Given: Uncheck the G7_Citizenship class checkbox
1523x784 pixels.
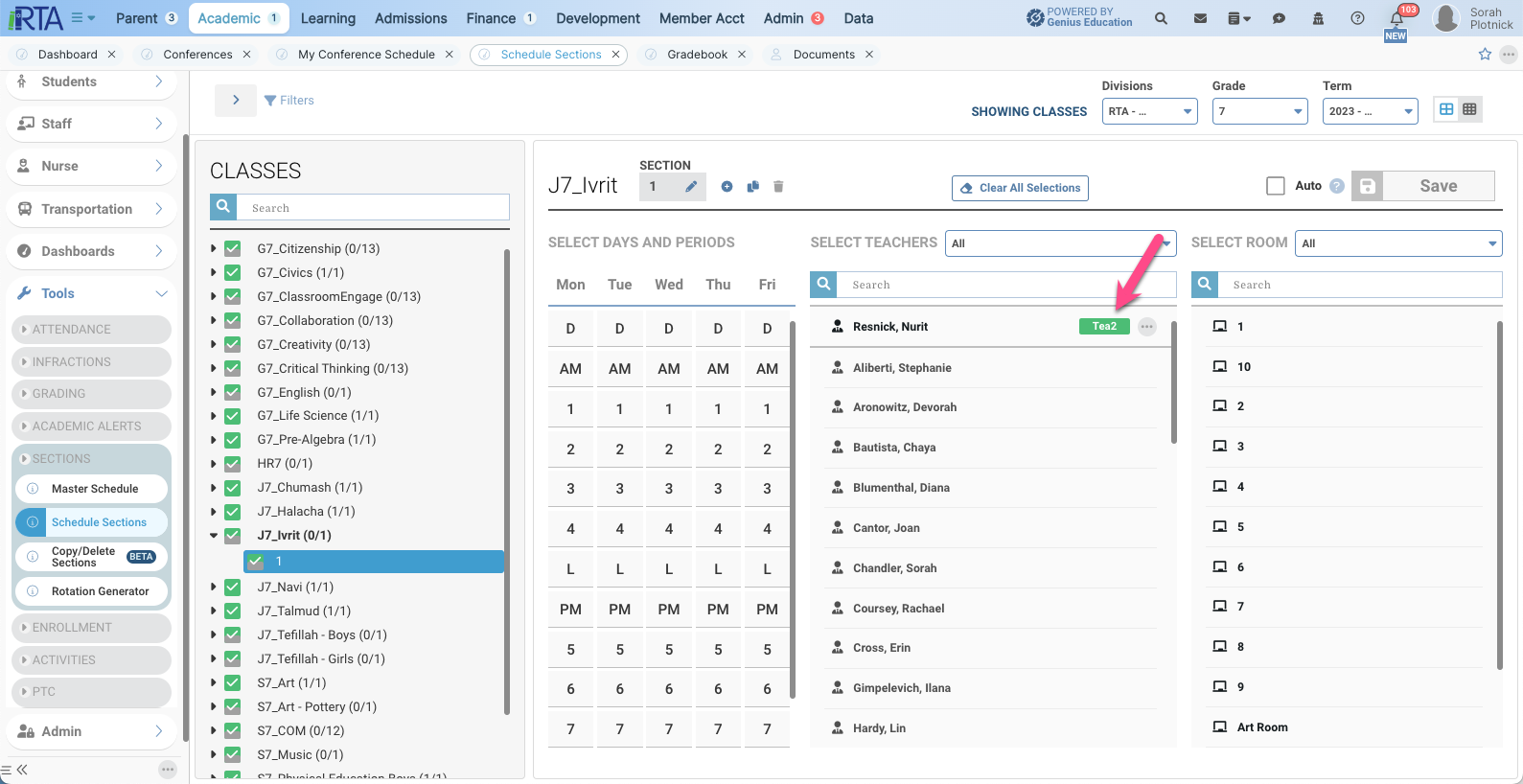Looking at the screenshot, I should tap(232, 248).
